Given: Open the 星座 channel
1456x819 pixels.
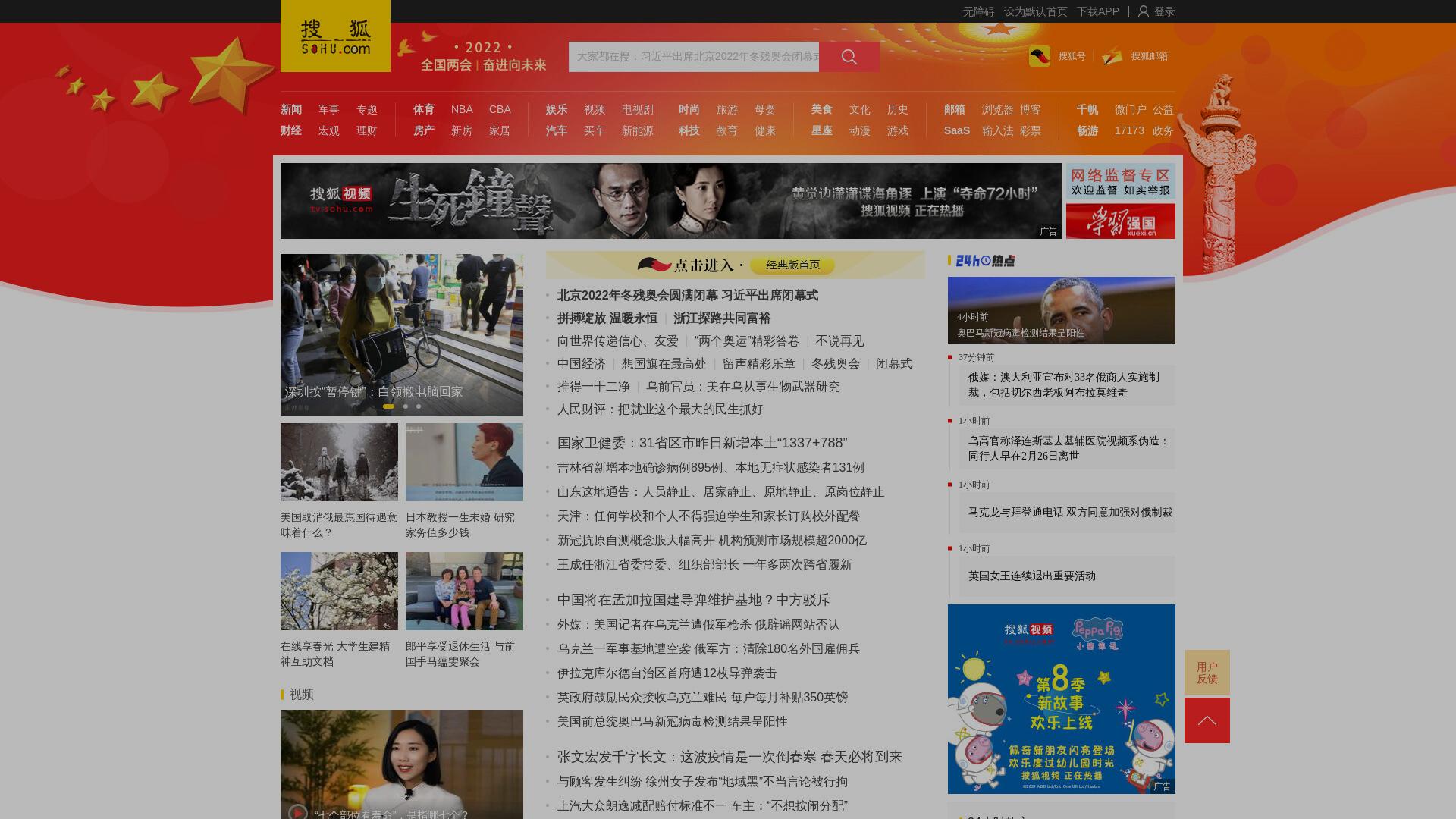Looking at the screenshot, I should coord(822,130).
